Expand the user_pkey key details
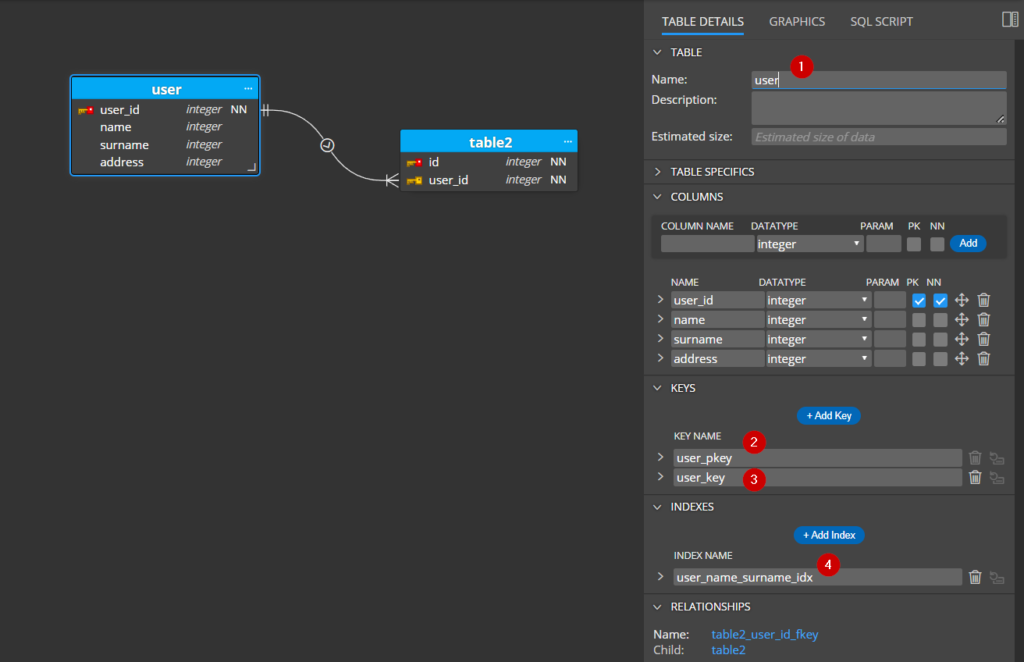 pos(660,457)
